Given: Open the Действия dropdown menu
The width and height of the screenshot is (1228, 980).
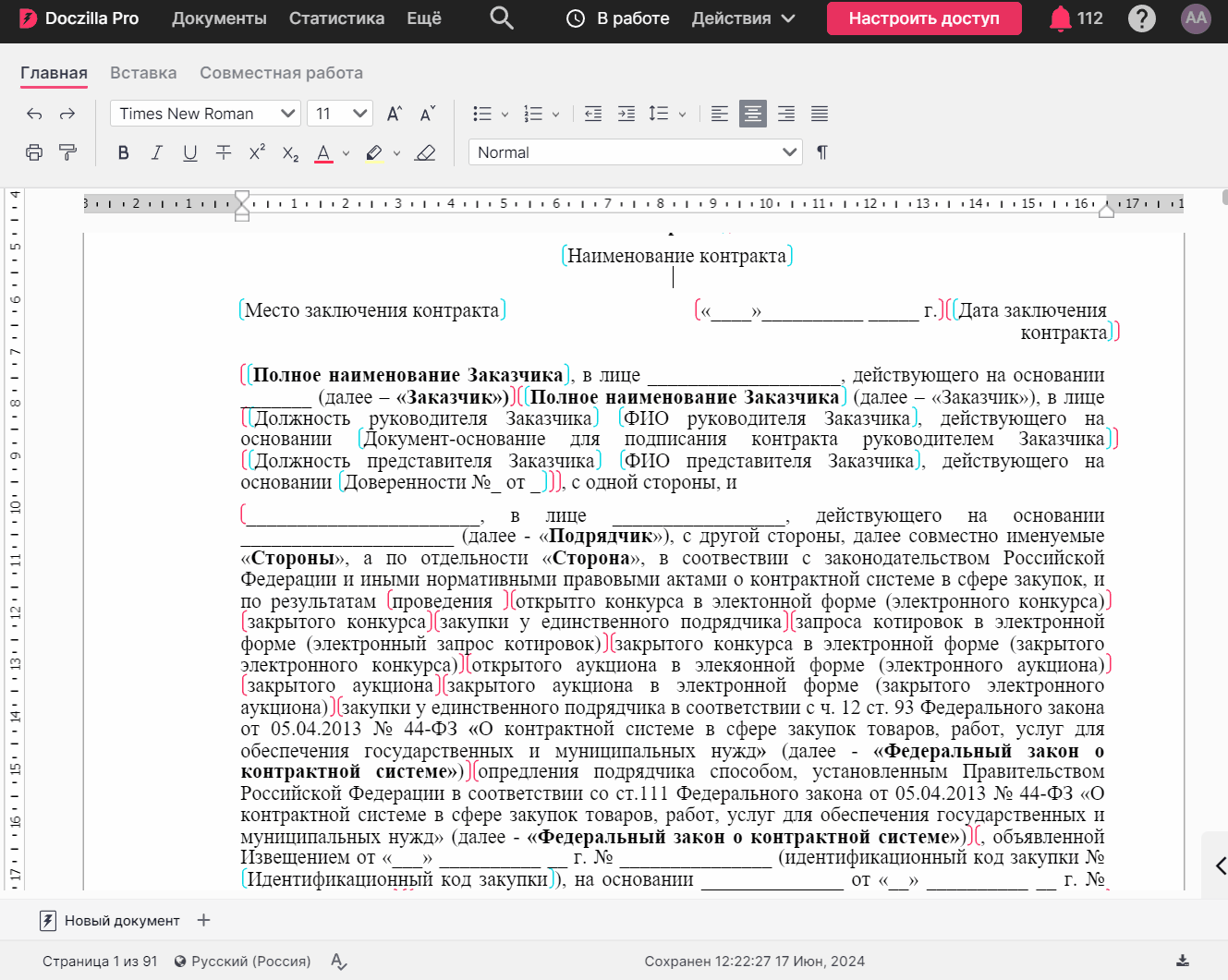Looking at the screenshot, I should coord(743,18).
